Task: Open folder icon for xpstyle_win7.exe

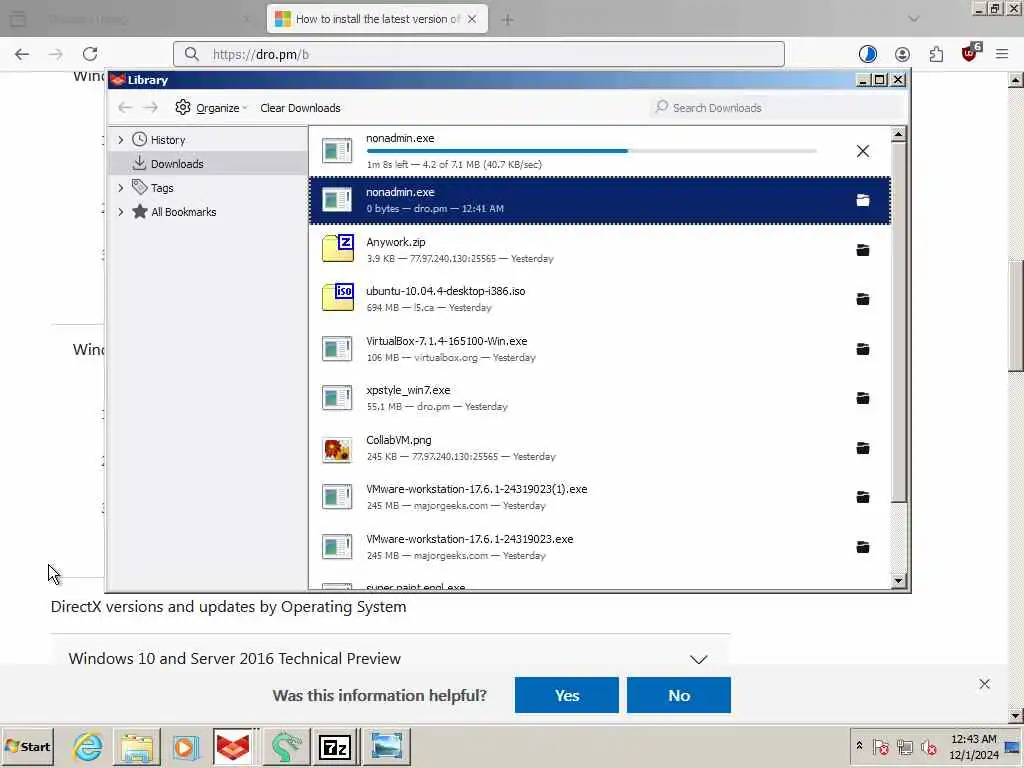Action: point(863,398)
